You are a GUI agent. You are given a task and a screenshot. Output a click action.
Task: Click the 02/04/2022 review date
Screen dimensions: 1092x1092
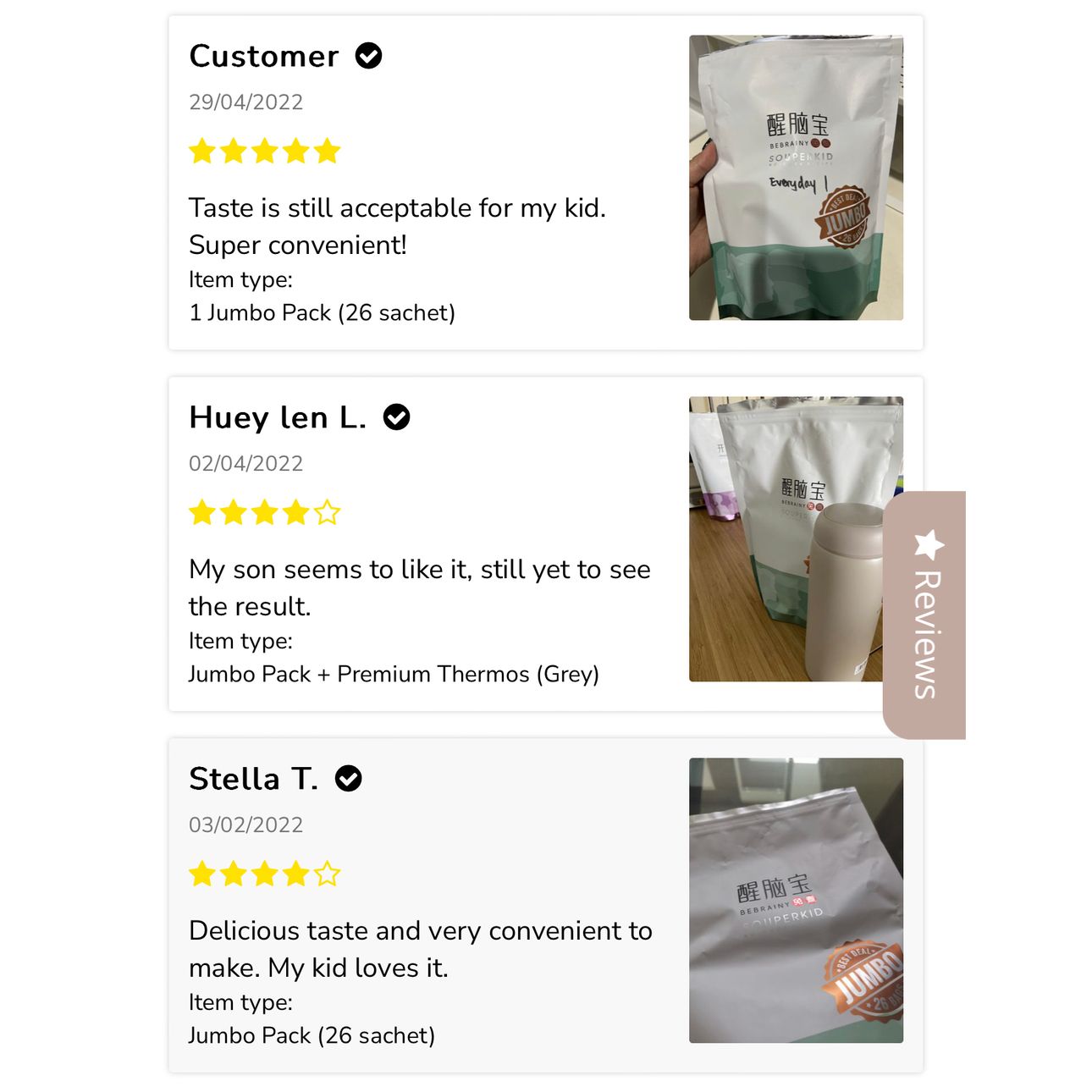point(245,464)
